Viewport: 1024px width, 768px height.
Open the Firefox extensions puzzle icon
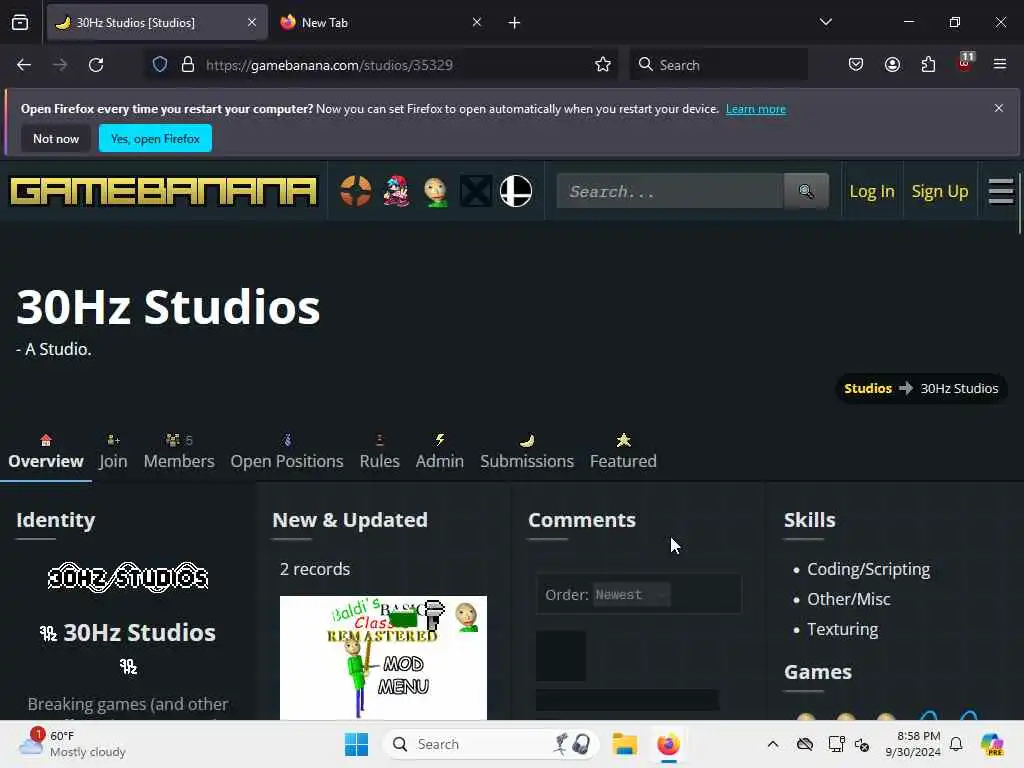coord(928,65)
